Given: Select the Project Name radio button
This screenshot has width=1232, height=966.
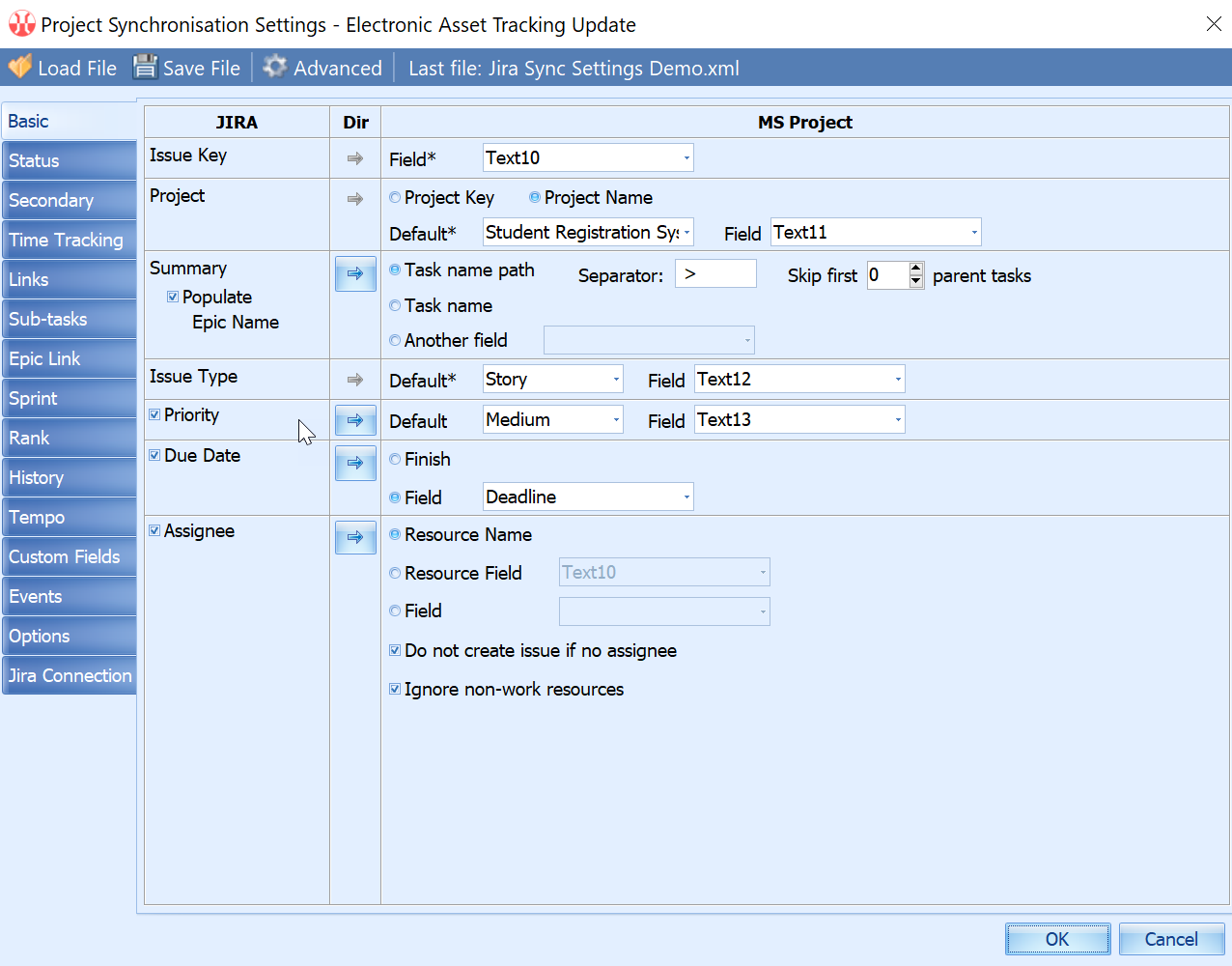Looking at the screenshot, I should click(535, 197).
